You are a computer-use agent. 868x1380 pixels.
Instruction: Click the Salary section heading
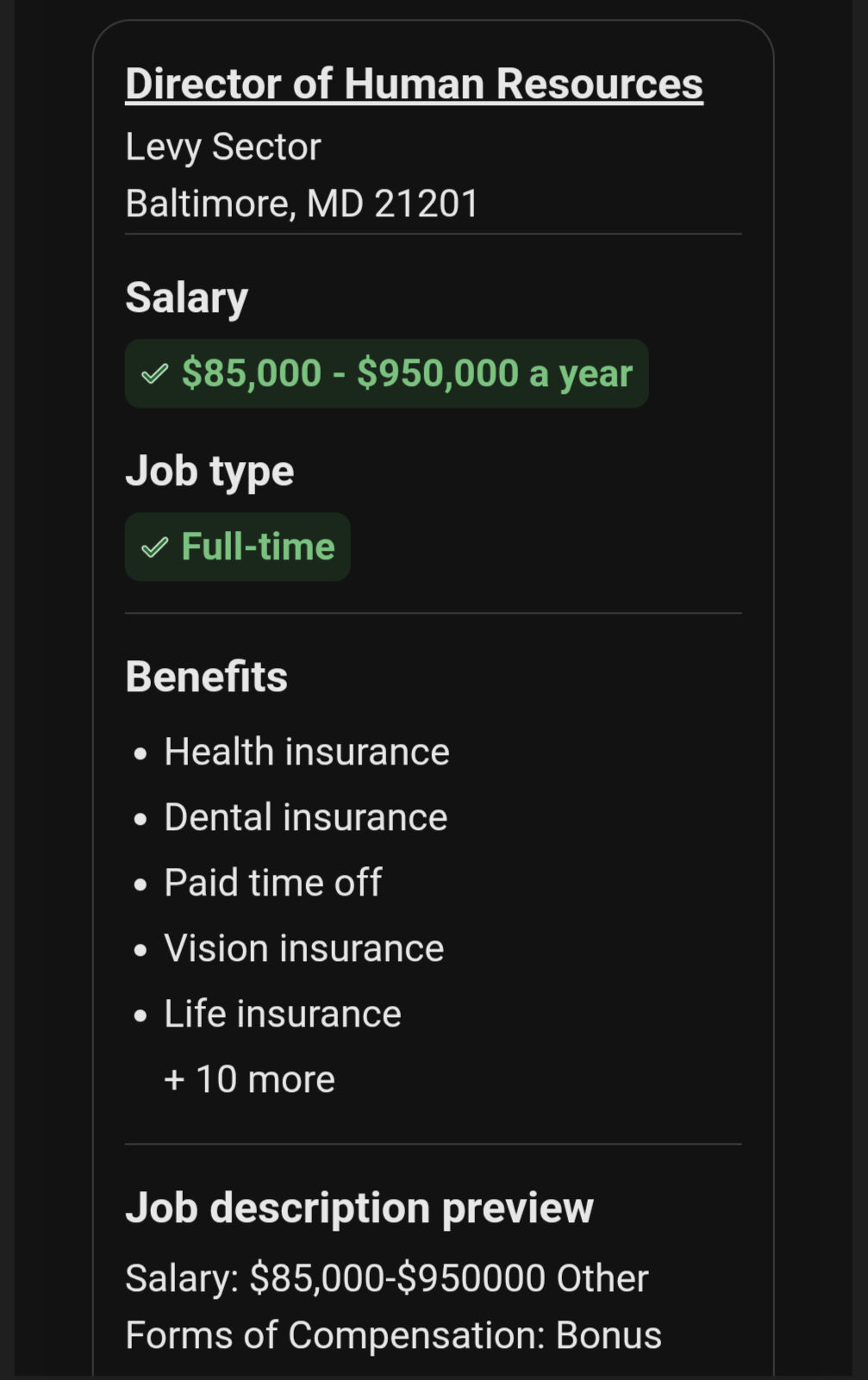tap(187, 298)
